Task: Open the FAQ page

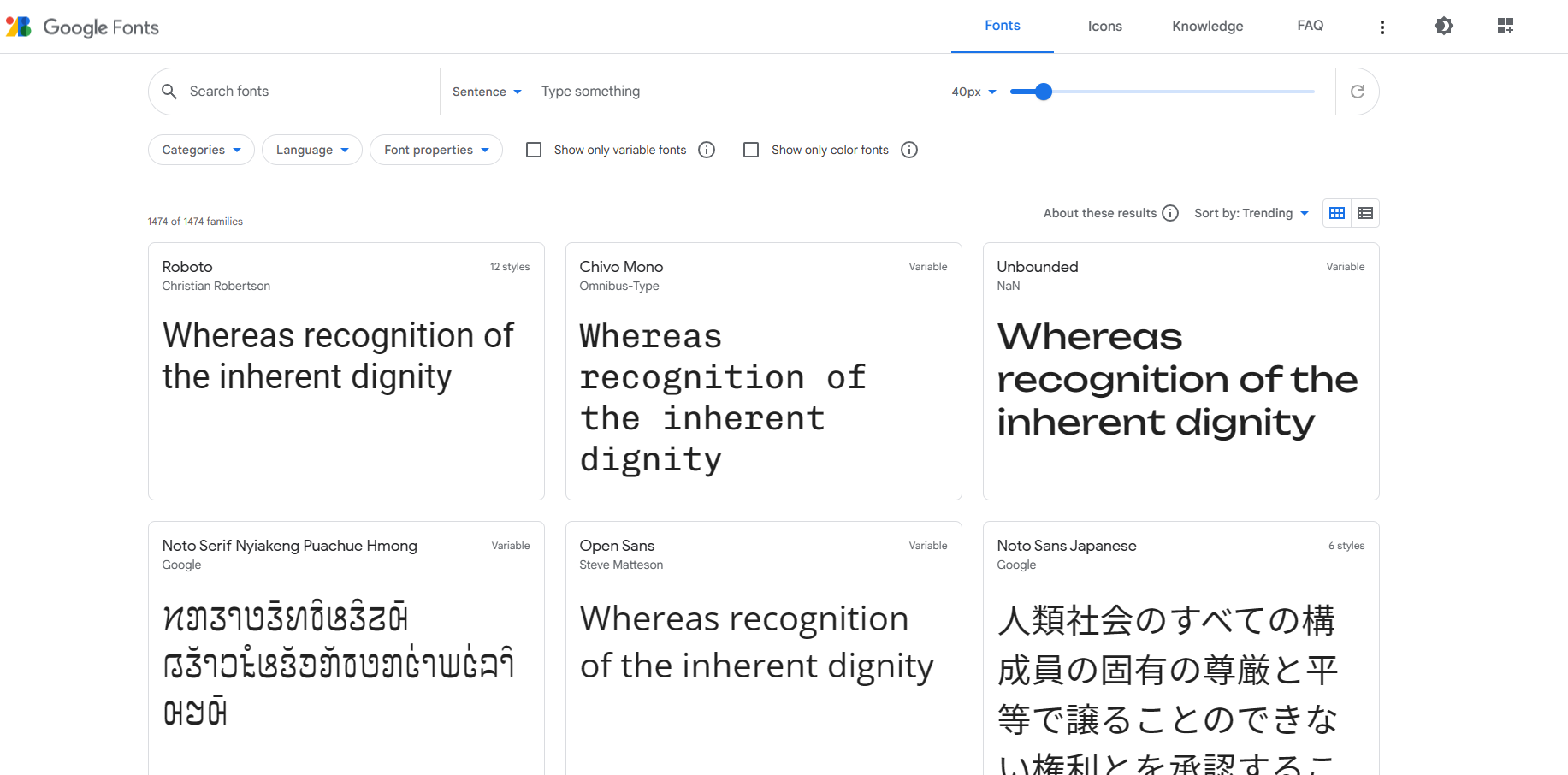Action: coord(1310,26)
